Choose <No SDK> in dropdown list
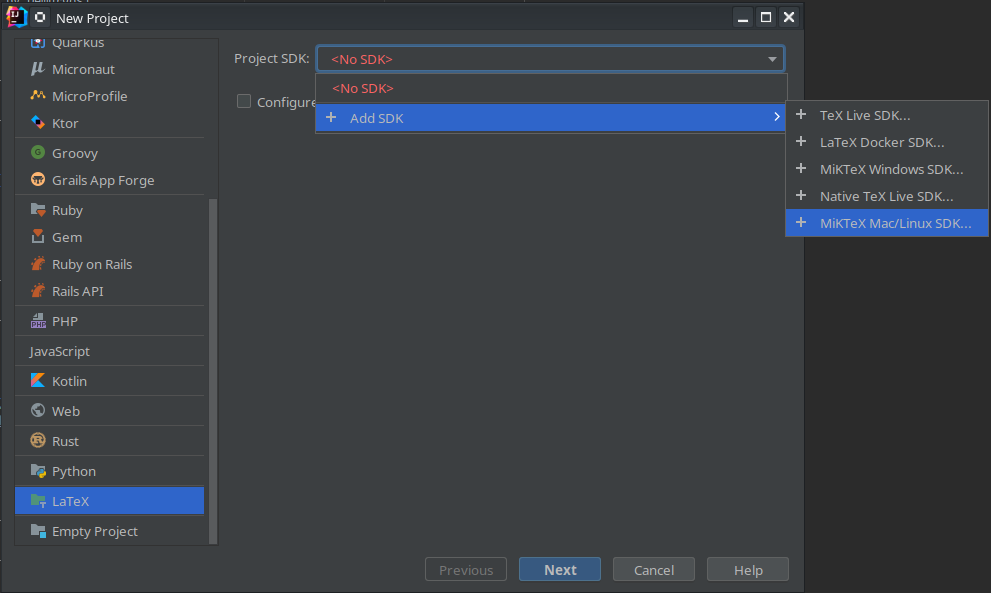Viewport: 991px width, 593px height. click(x=551, y=89)
